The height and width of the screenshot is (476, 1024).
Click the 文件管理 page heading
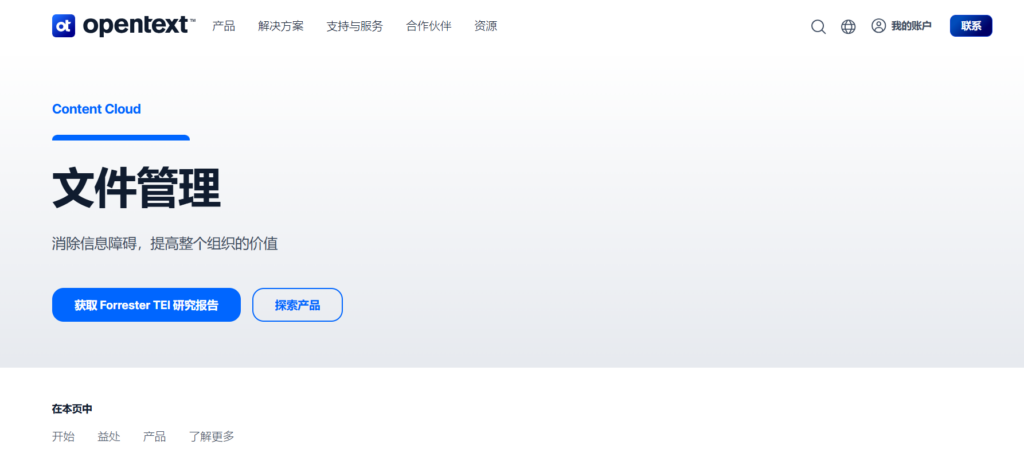136,189
